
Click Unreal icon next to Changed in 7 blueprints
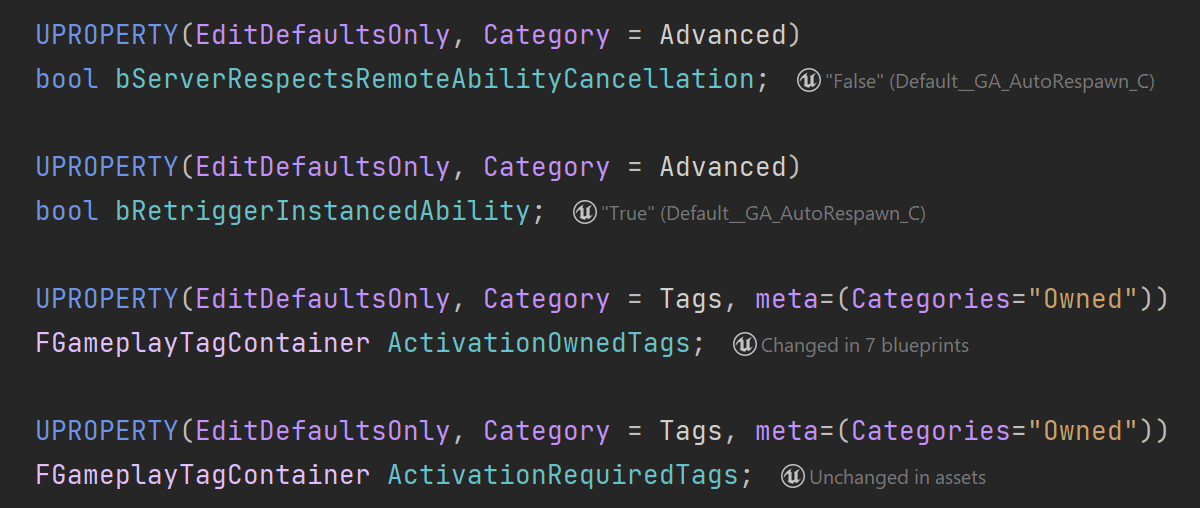click(745, 345)
